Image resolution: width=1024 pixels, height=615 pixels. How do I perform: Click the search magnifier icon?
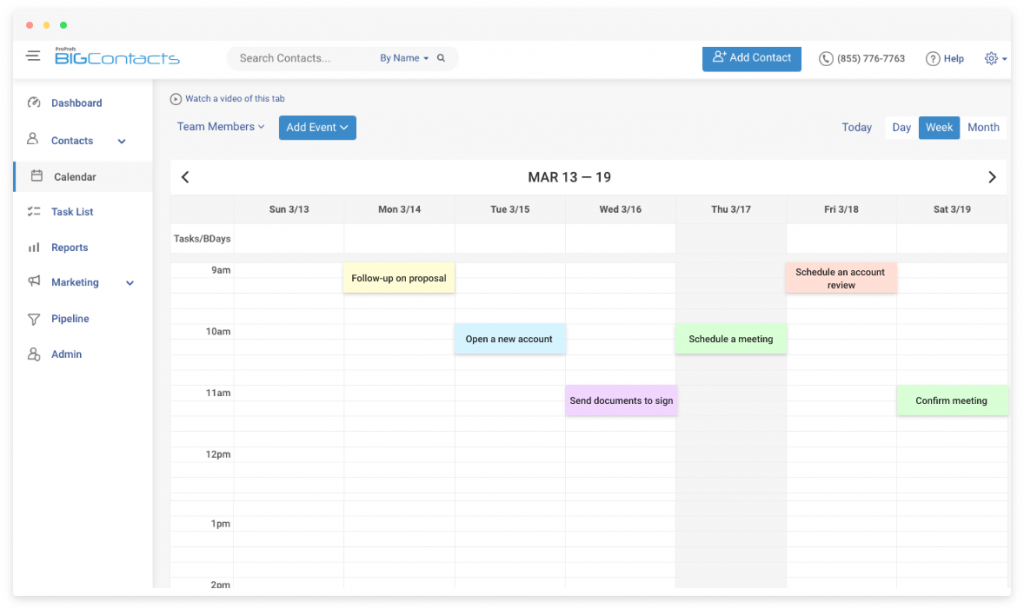coord(441,58)
